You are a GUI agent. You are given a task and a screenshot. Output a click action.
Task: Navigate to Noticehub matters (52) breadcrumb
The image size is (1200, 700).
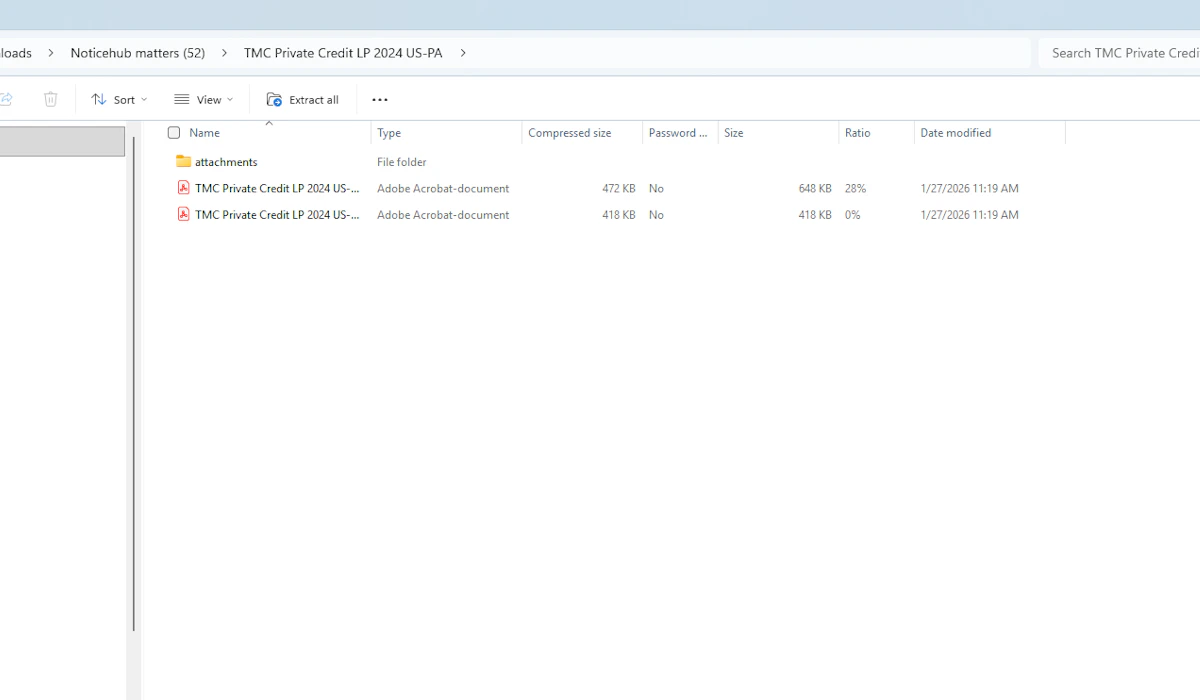point(137,53)
